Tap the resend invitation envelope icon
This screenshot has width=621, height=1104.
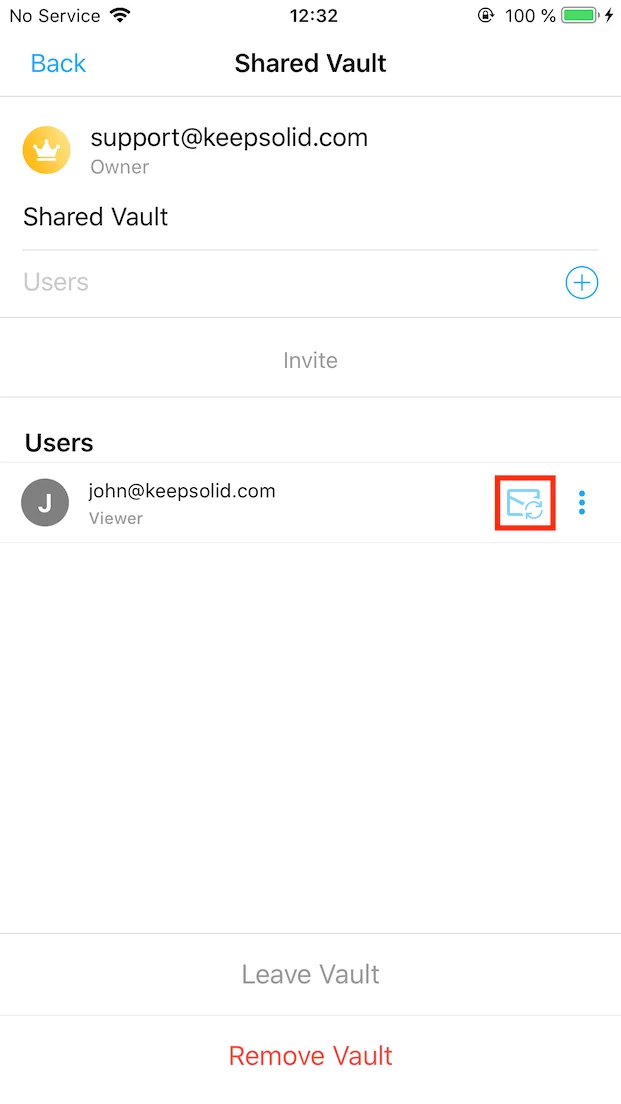525,503
